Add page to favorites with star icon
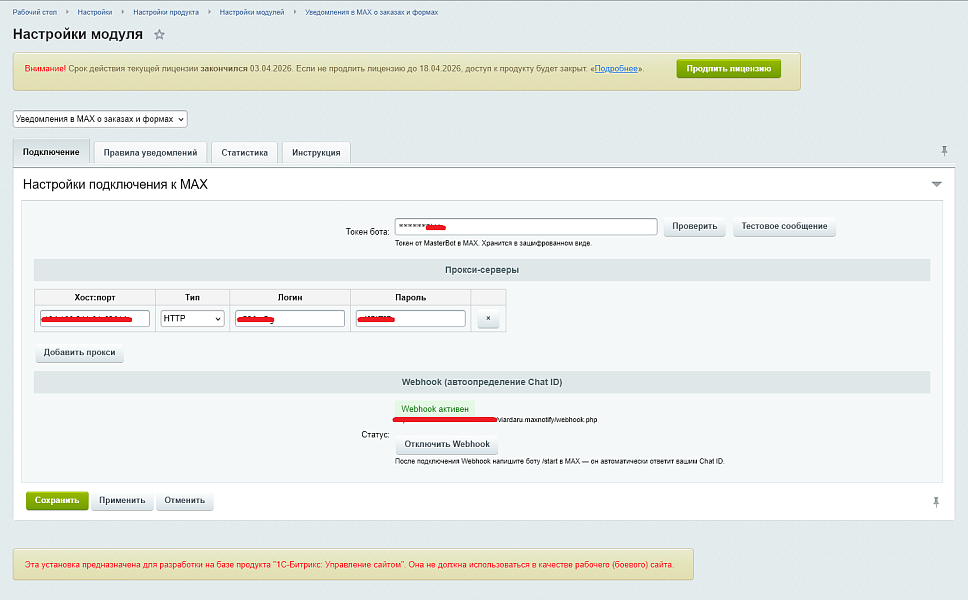The width and height of the screenshot is (968, 600). (x=159, y=34)
